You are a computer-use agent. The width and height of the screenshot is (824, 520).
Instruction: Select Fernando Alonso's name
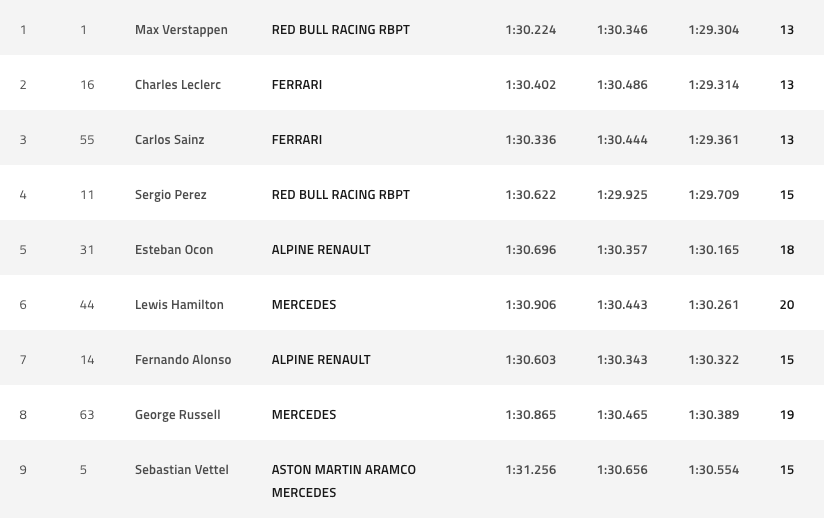tap(183, 360)
